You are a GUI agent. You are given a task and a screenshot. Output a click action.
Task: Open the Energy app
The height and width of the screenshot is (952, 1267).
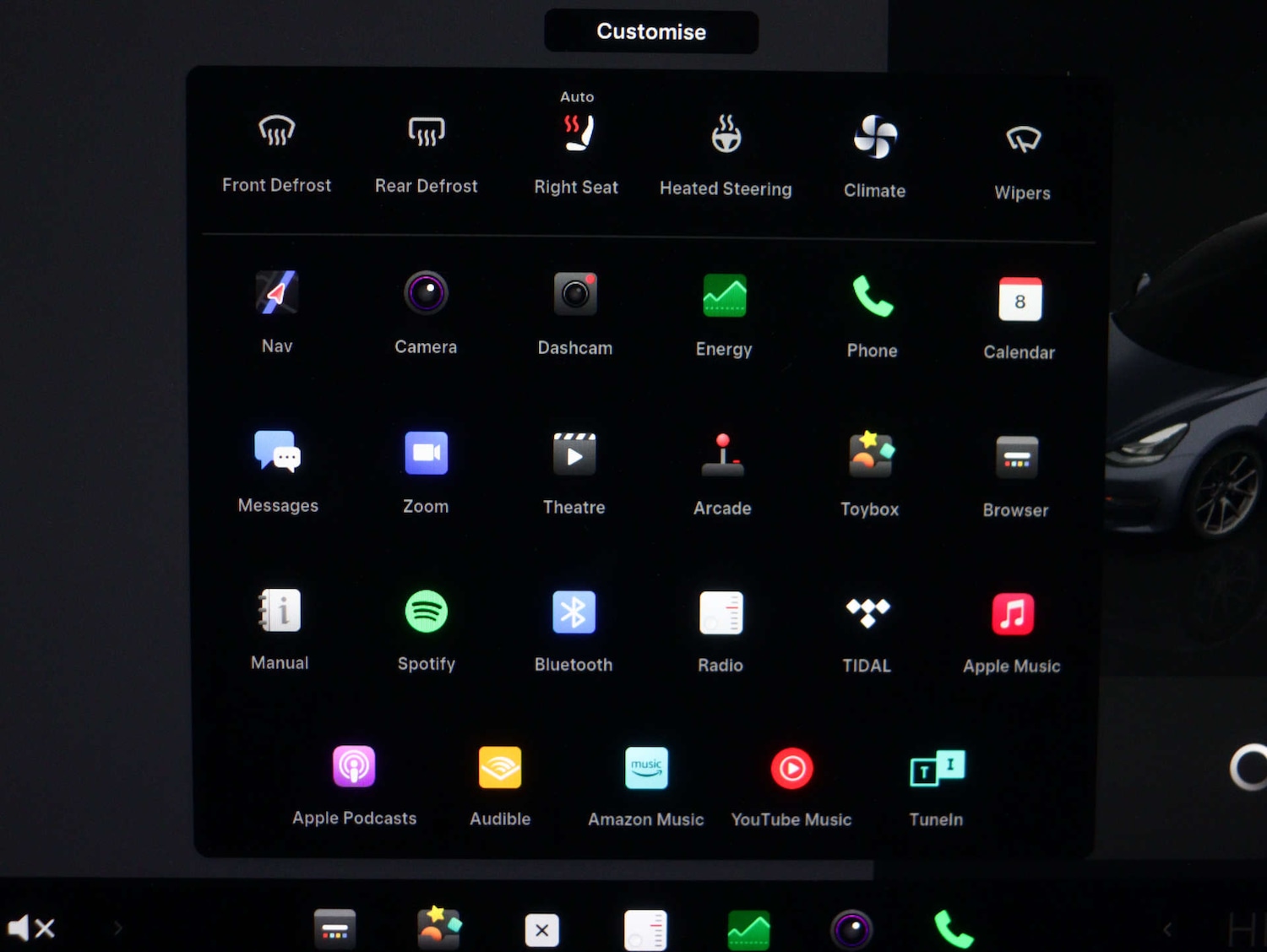(x=724, y=296)
